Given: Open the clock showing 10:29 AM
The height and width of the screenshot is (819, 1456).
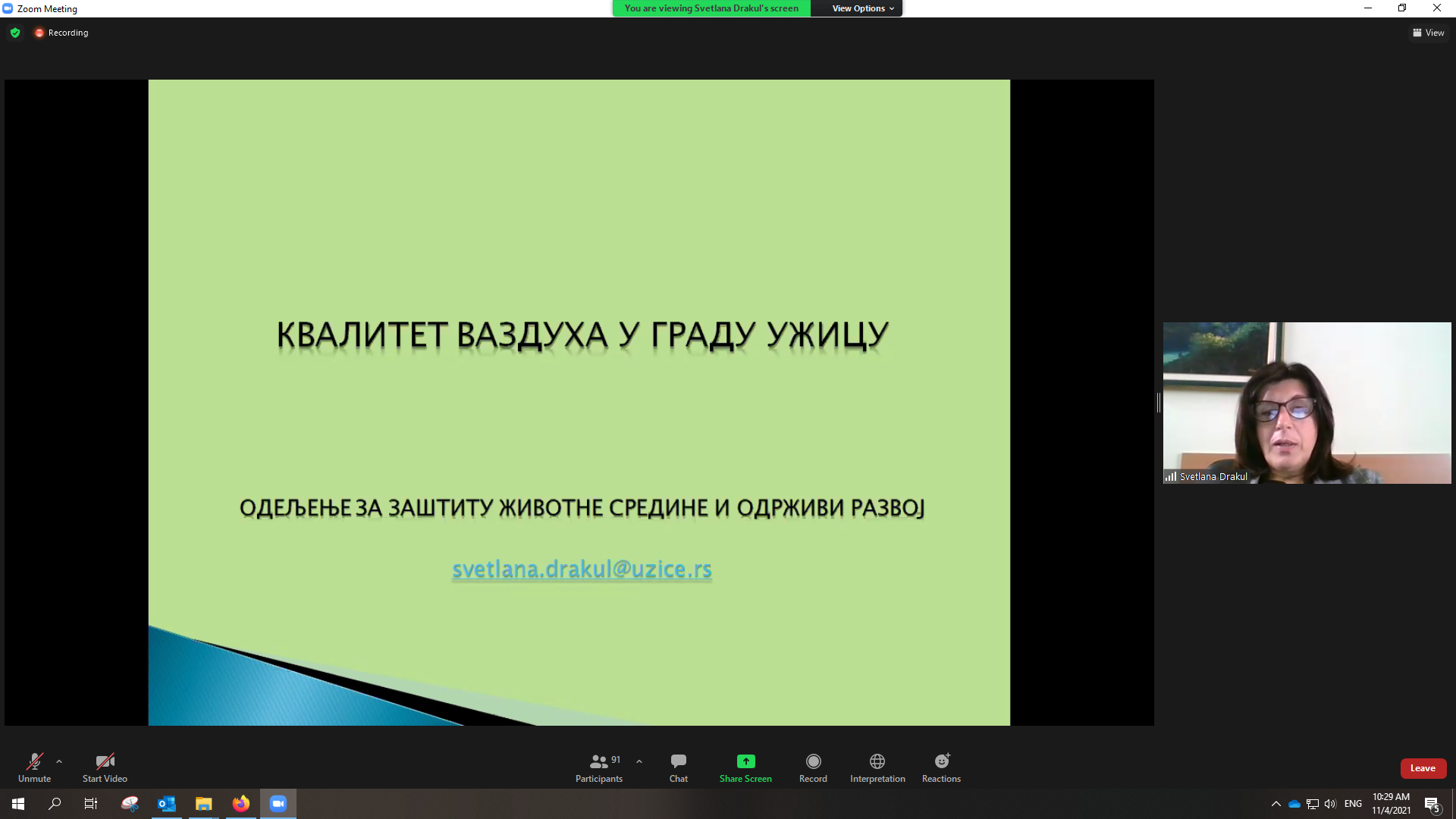Looking at the screenshot, I should click(1391, 804).
